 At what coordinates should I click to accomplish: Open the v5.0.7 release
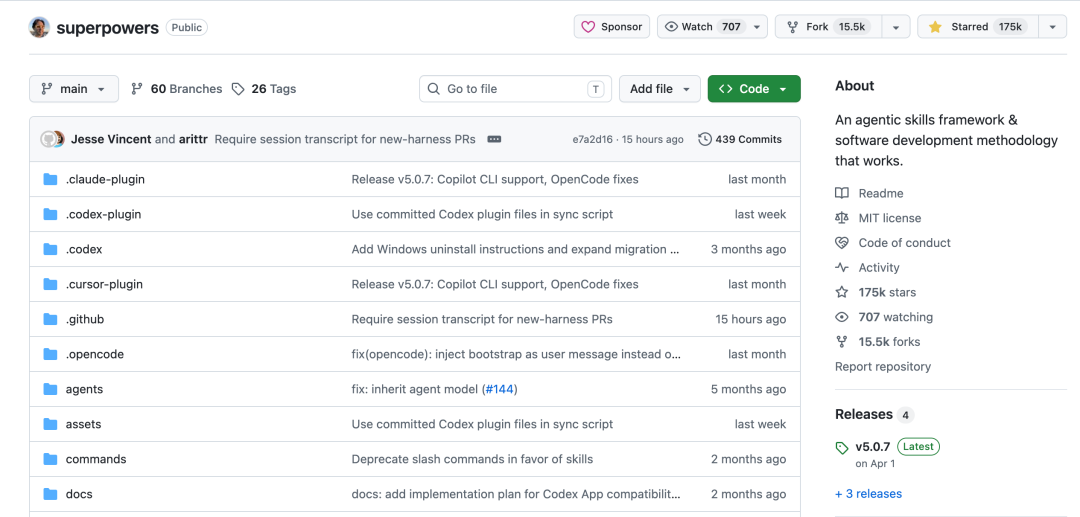873,447
